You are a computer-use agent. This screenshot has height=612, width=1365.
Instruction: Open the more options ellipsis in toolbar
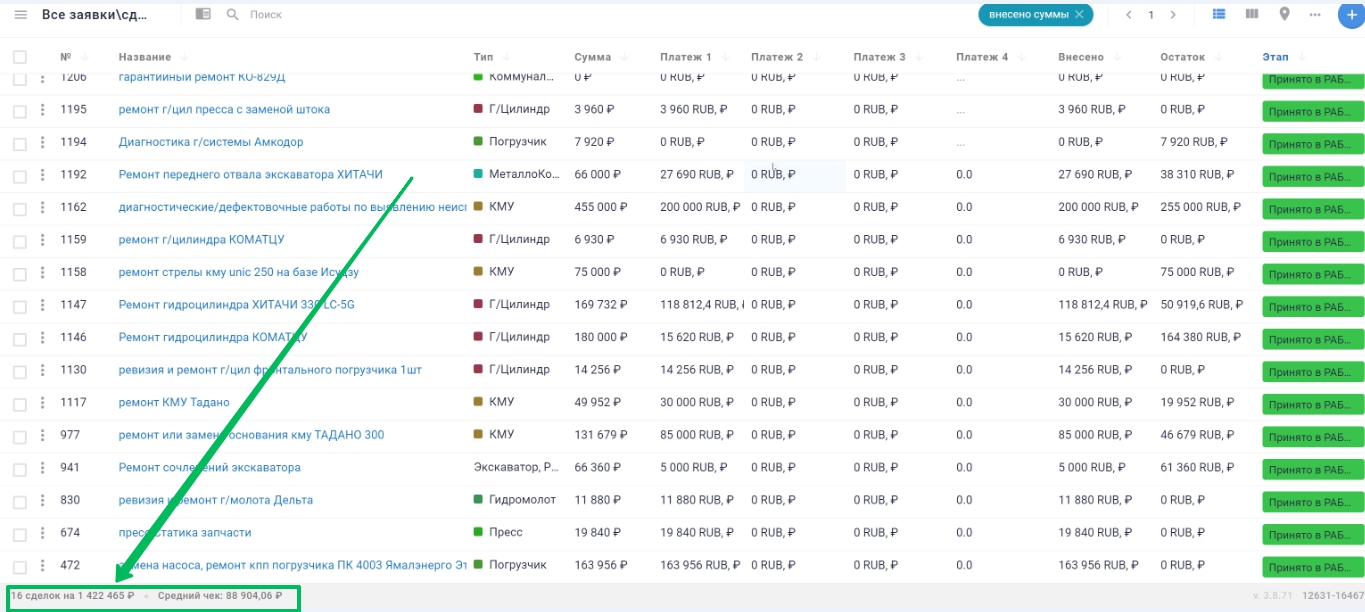point(1315,15)
